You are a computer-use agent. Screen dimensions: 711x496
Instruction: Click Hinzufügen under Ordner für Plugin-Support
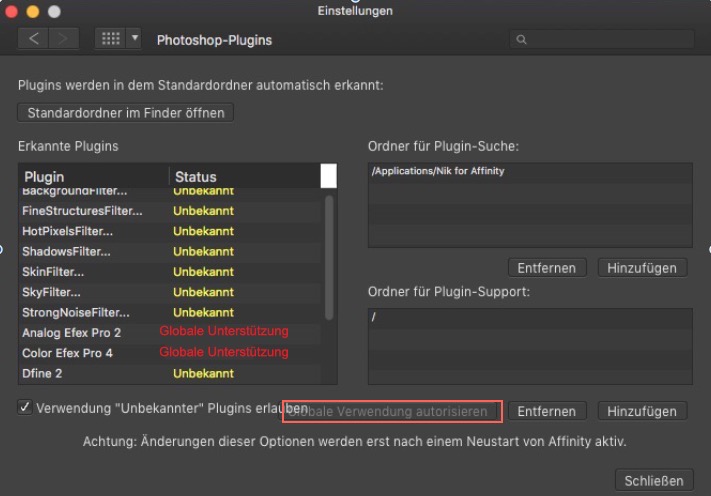click(x=642, y=411)
